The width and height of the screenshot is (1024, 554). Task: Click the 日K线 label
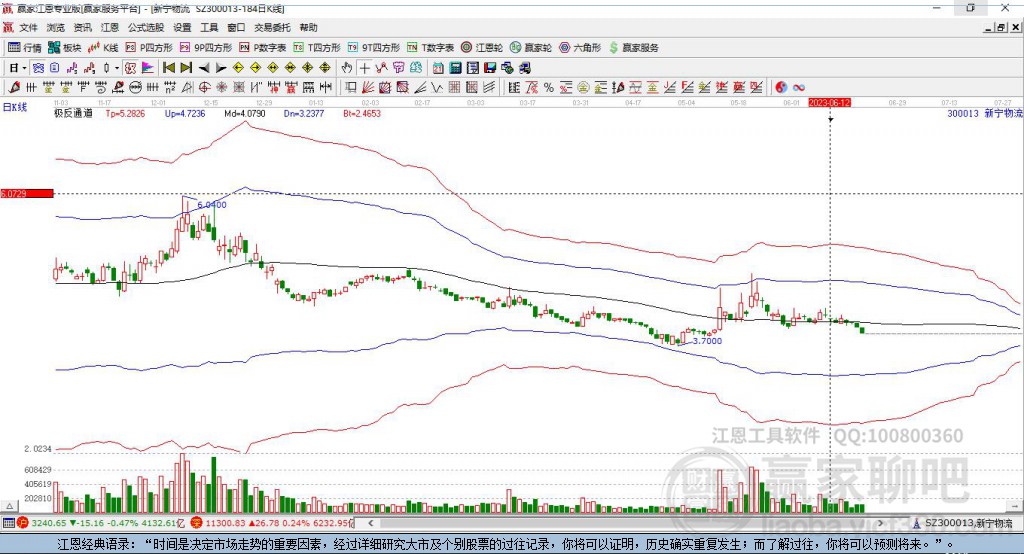pyautogui.click(x=15, y=107)
